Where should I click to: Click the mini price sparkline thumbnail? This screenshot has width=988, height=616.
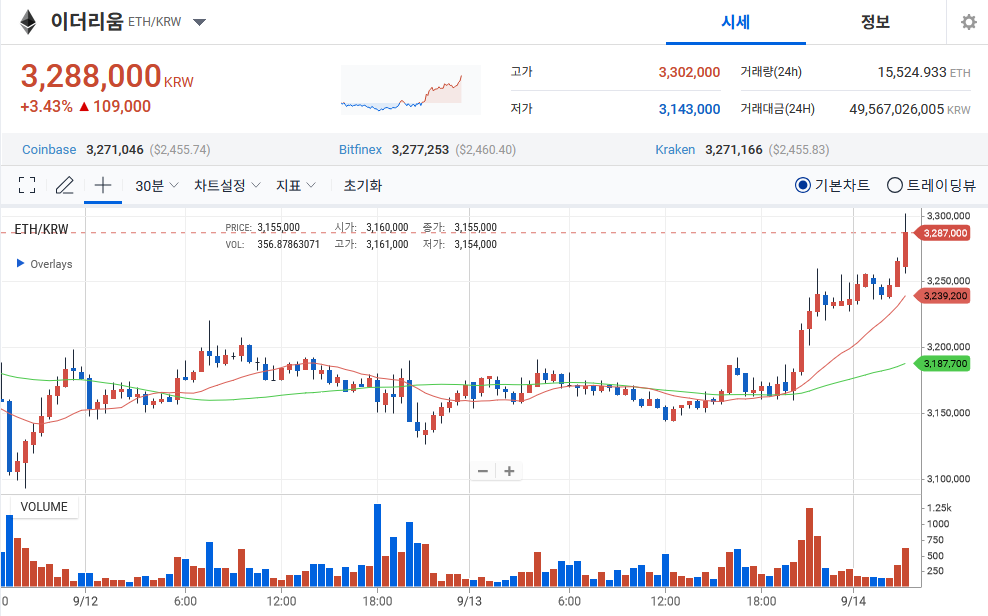411,91
